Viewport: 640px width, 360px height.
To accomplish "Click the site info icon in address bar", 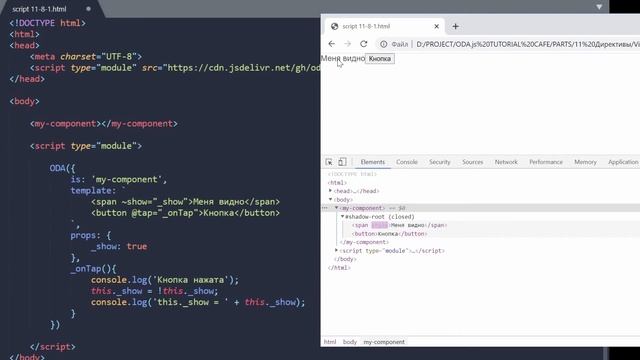I will 384,44.
